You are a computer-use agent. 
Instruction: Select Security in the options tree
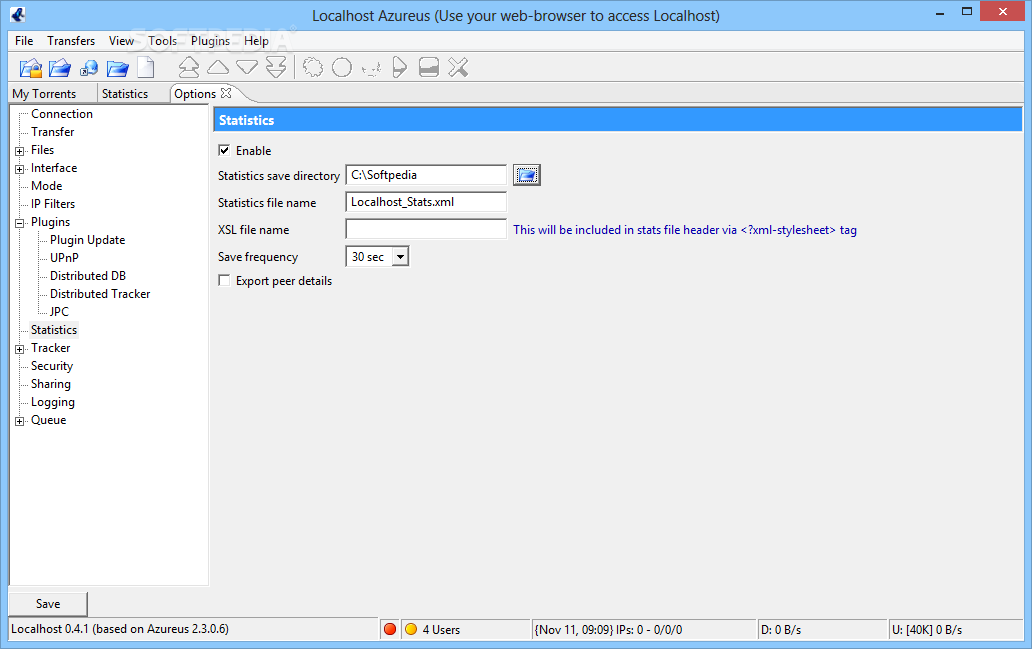click(x=52, y=366)
